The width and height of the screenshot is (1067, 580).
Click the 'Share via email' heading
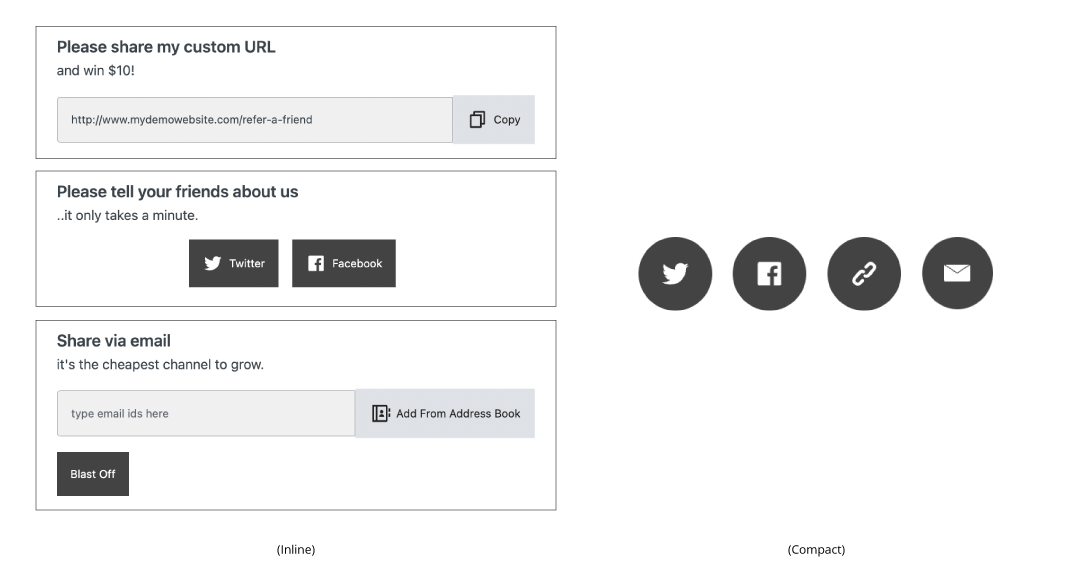click(114, 342)
